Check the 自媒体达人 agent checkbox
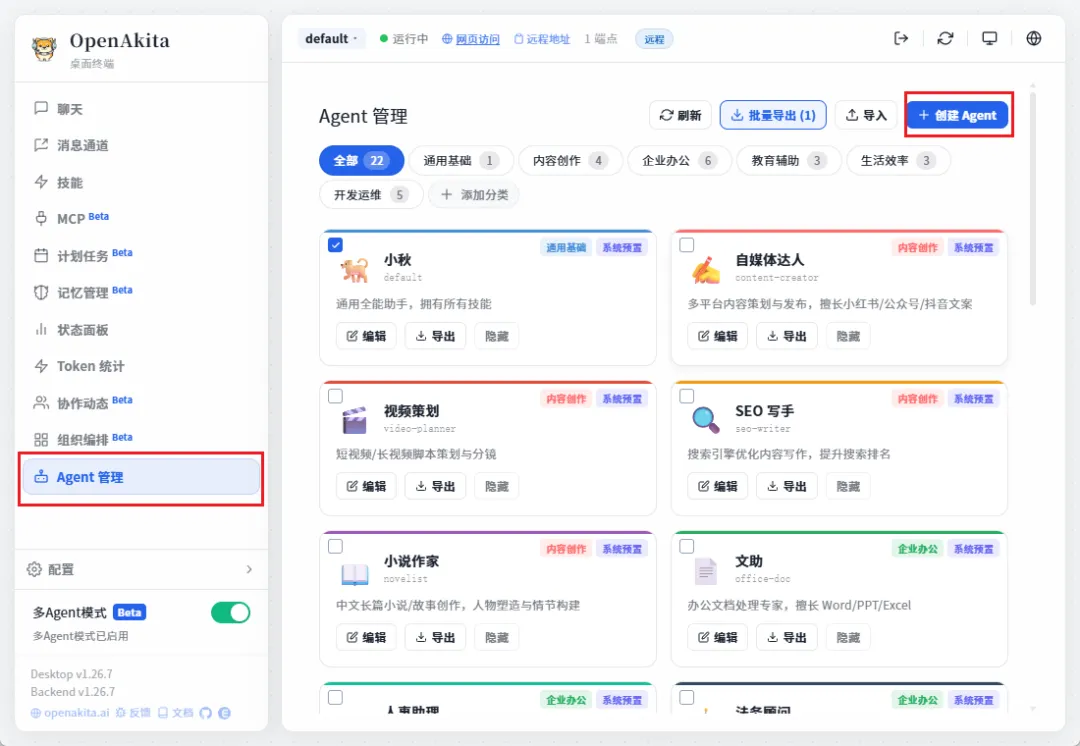Screen dimensions: 1080x746 (687, 245)
